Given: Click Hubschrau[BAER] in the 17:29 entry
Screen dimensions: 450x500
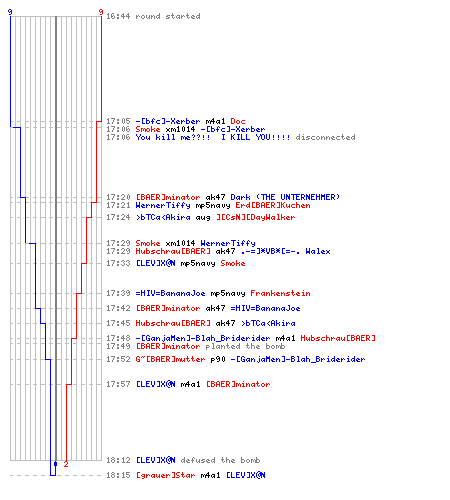Looking at the screenshot, I should coord(173,251).
